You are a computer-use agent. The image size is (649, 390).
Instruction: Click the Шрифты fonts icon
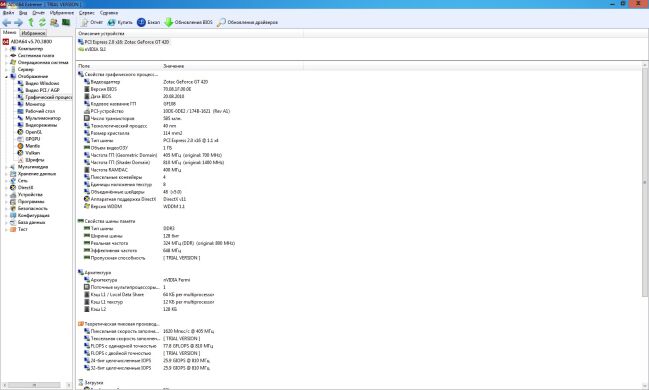click(20, 160)
